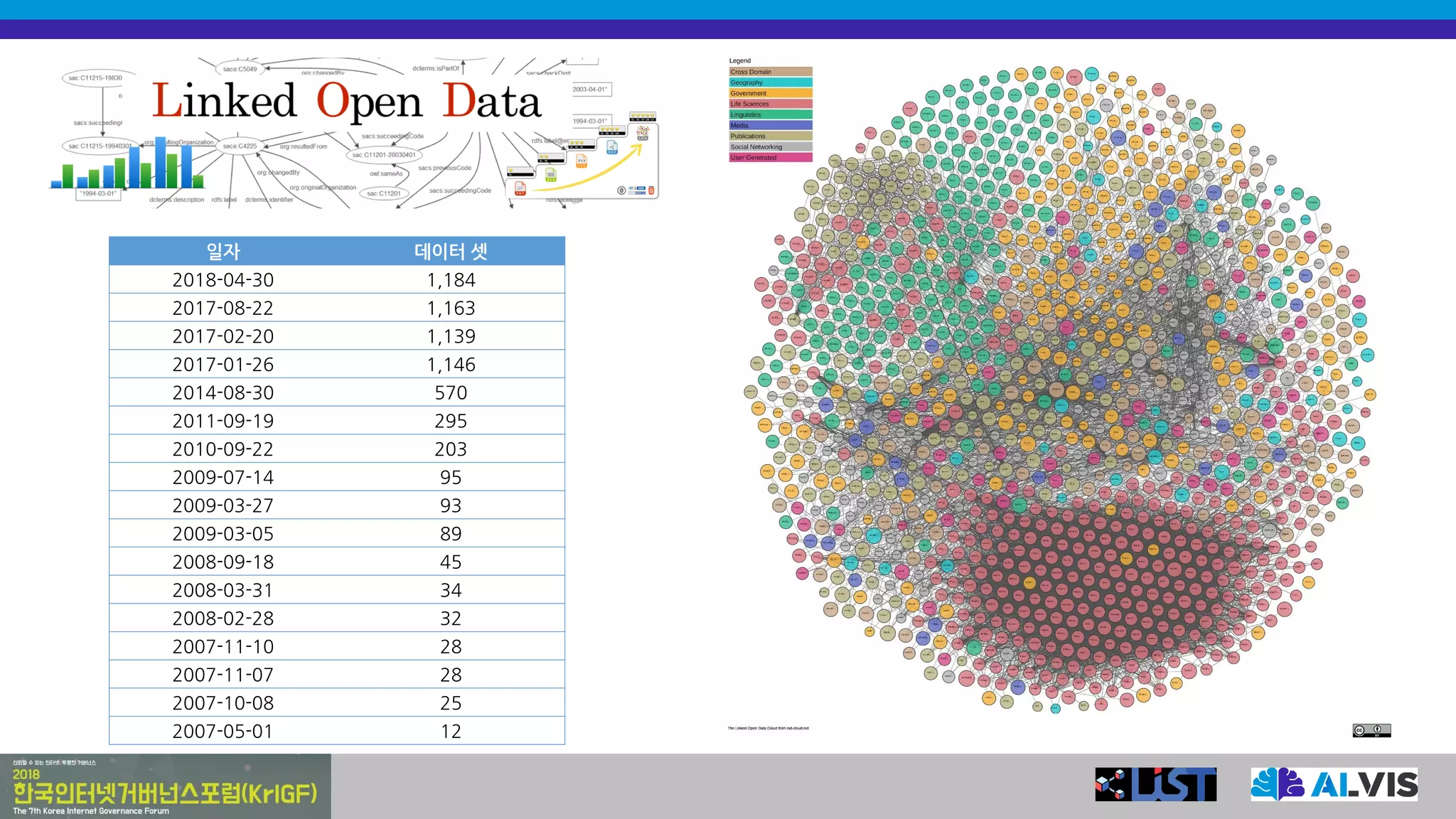Click the sace:C4225 graph node
Screen dimensions: 1456x819
[240, 146]
